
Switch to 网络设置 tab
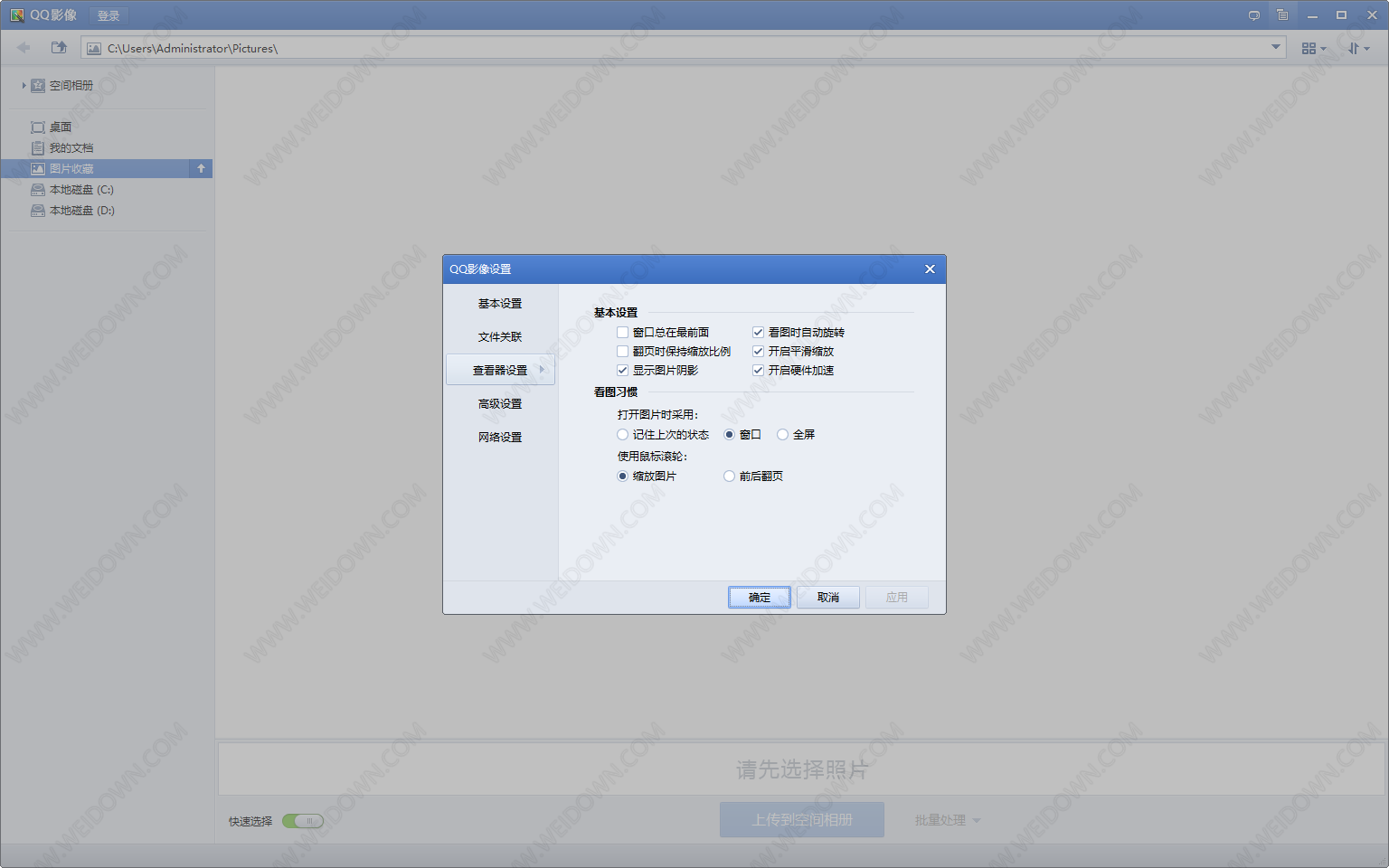(x=500, y=438)
